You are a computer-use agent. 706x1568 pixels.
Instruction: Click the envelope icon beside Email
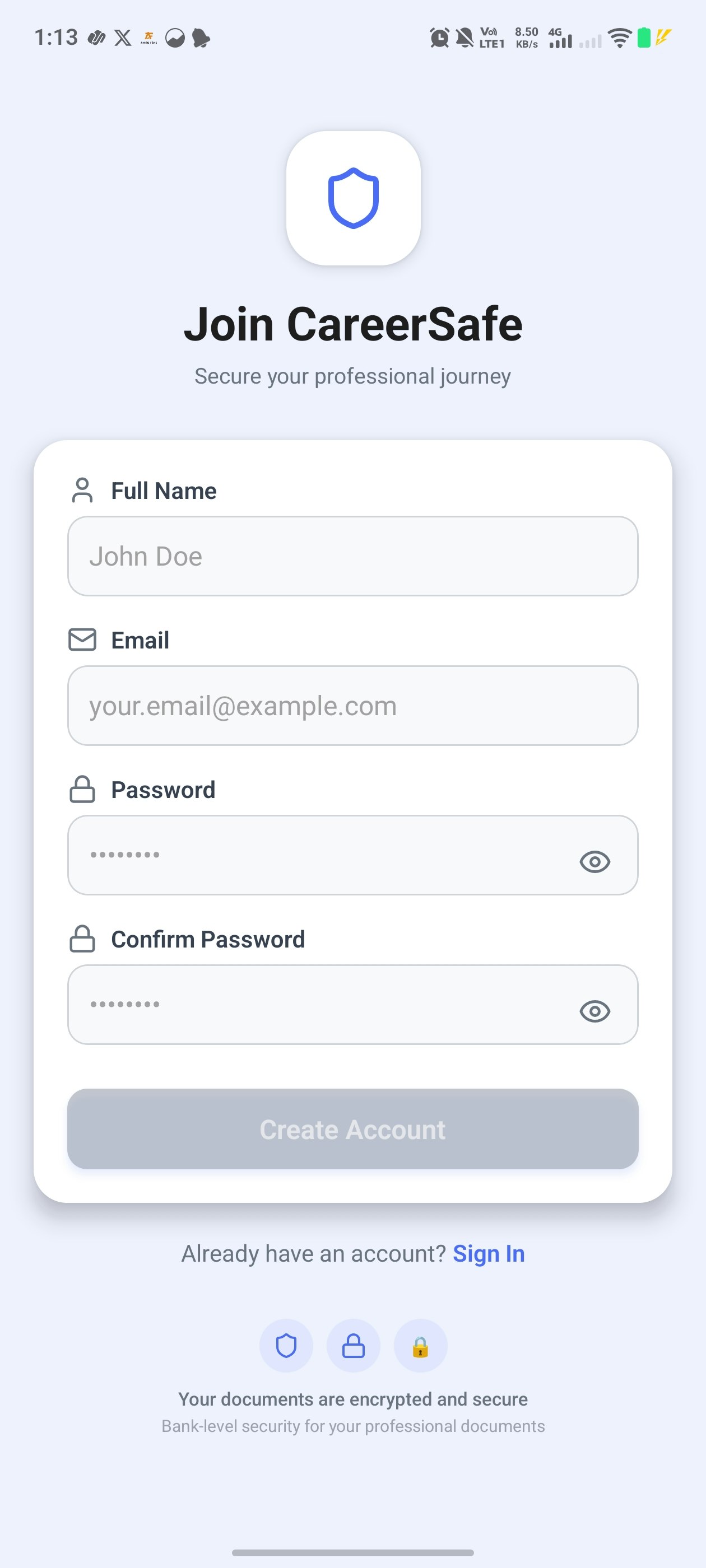[x=82, y=639]
